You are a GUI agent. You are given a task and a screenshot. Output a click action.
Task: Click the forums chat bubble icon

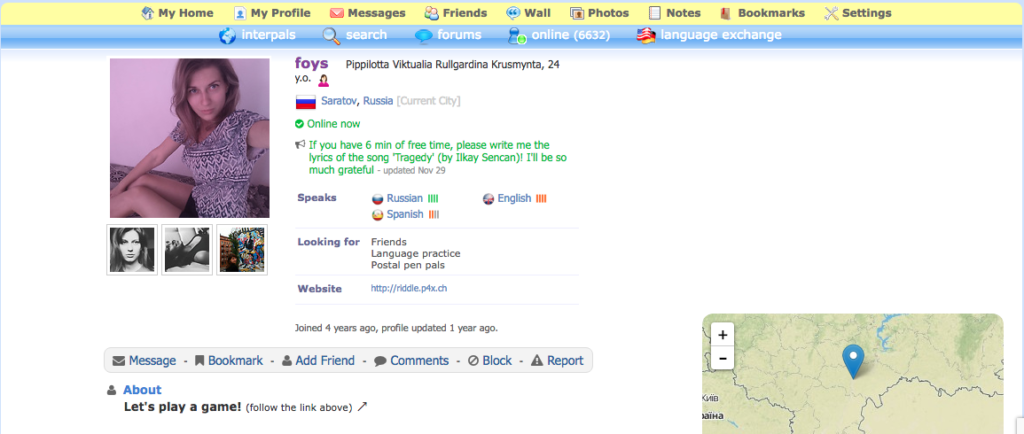click(424, 36)
